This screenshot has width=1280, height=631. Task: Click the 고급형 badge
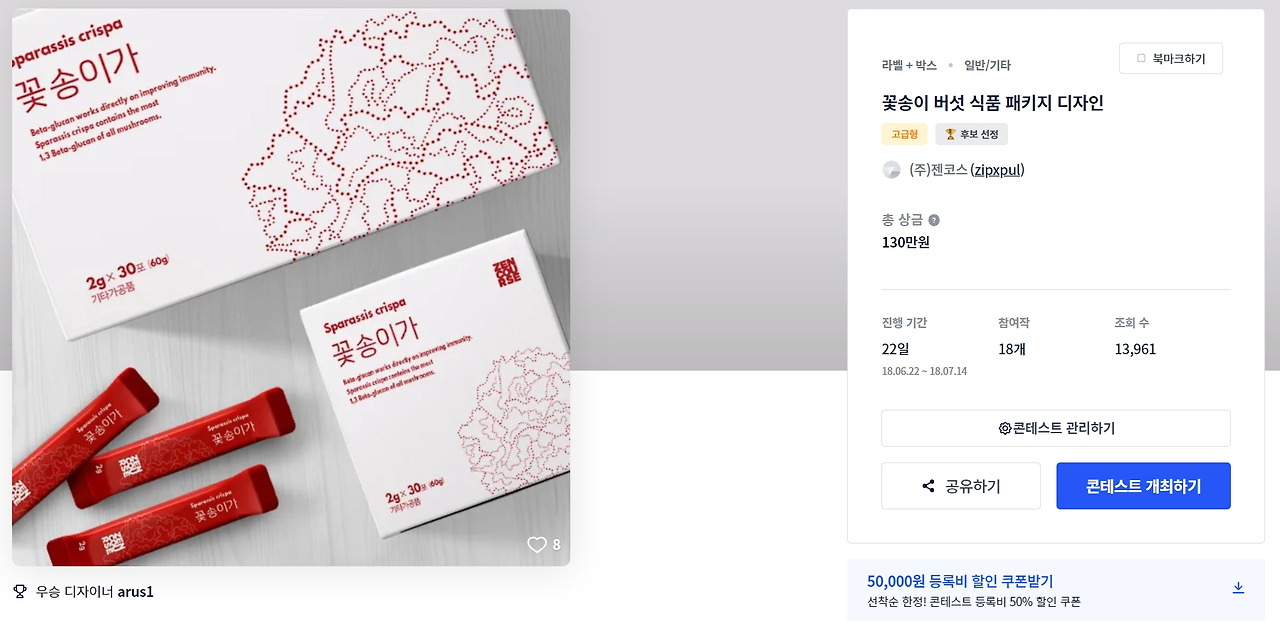[905, 134]
